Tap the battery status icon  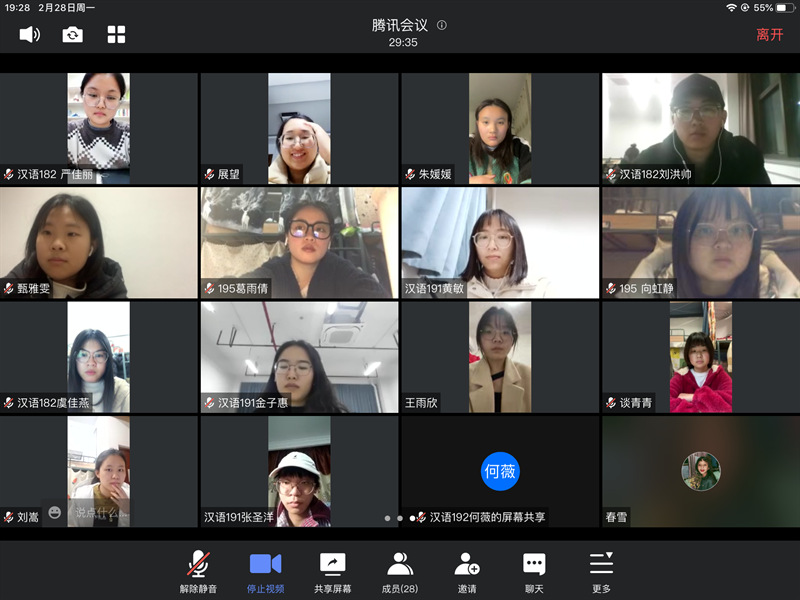[786, 8]
